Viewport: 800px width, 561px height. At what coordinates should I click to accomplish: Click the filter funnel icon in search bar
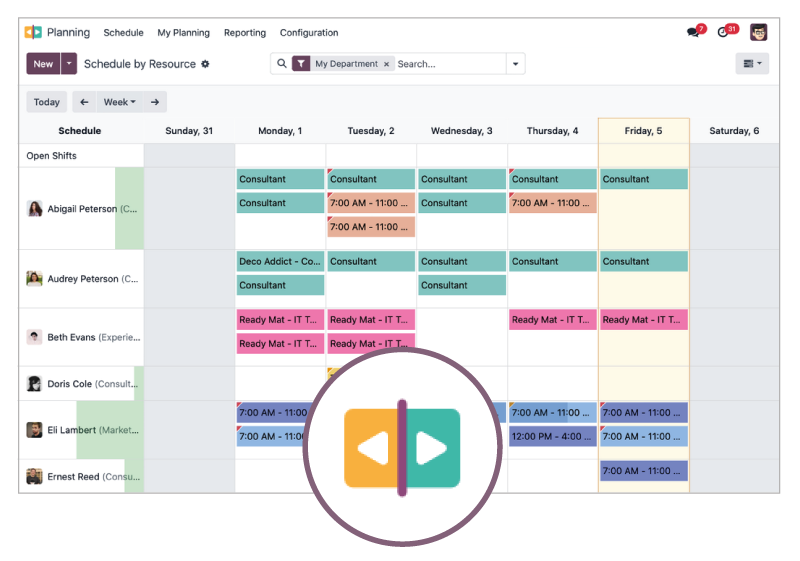301,64
